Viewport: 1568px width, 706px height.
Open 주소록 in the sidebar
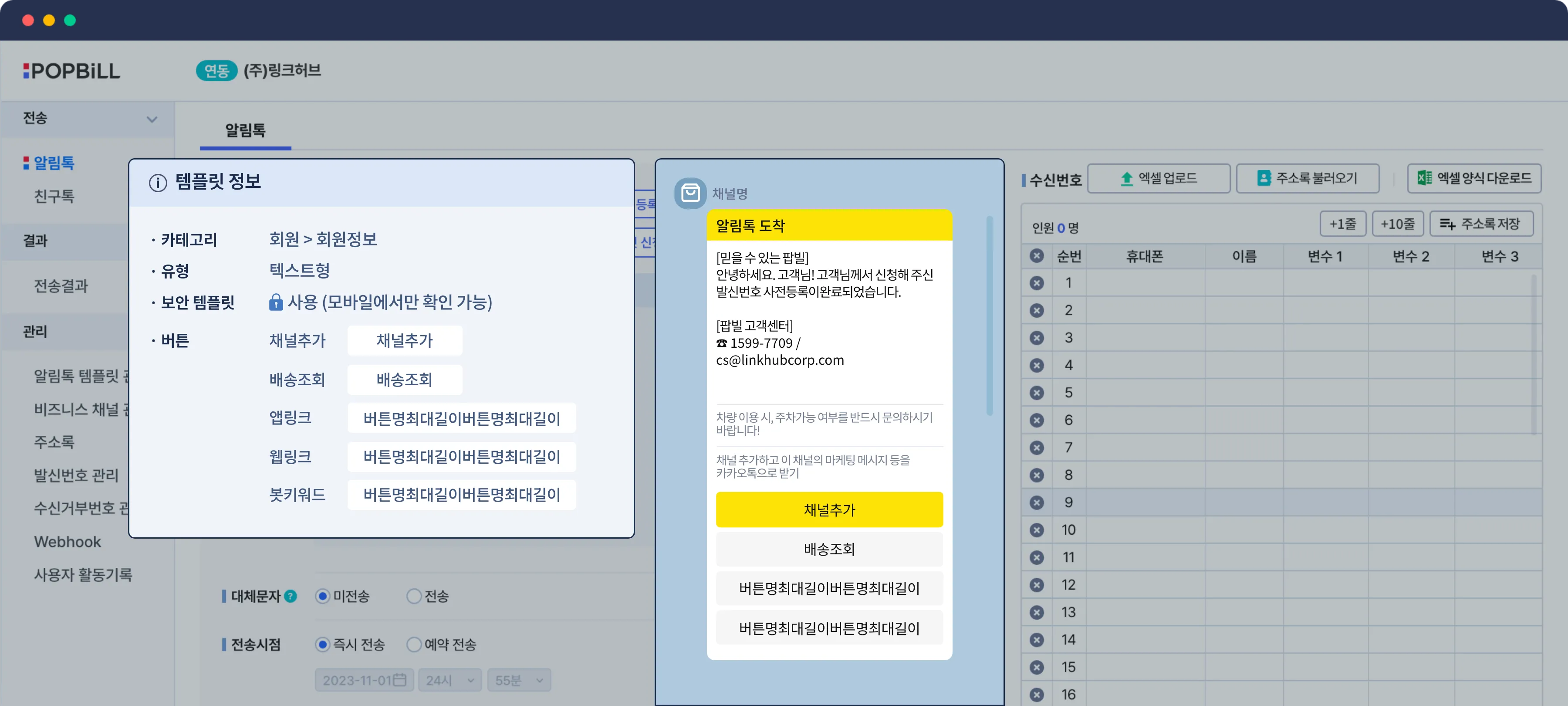54,441
